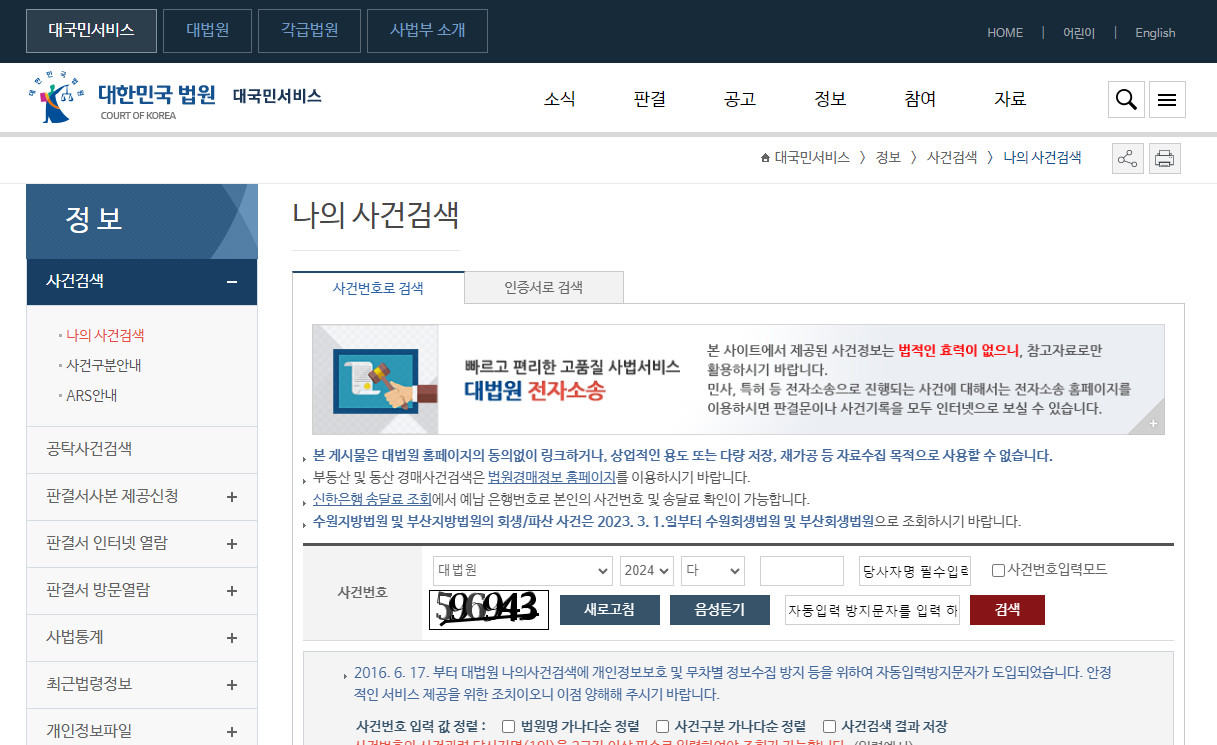Click the case serial number input field
The height and width of the screenshot is (745, 1217).
(802, 571)
